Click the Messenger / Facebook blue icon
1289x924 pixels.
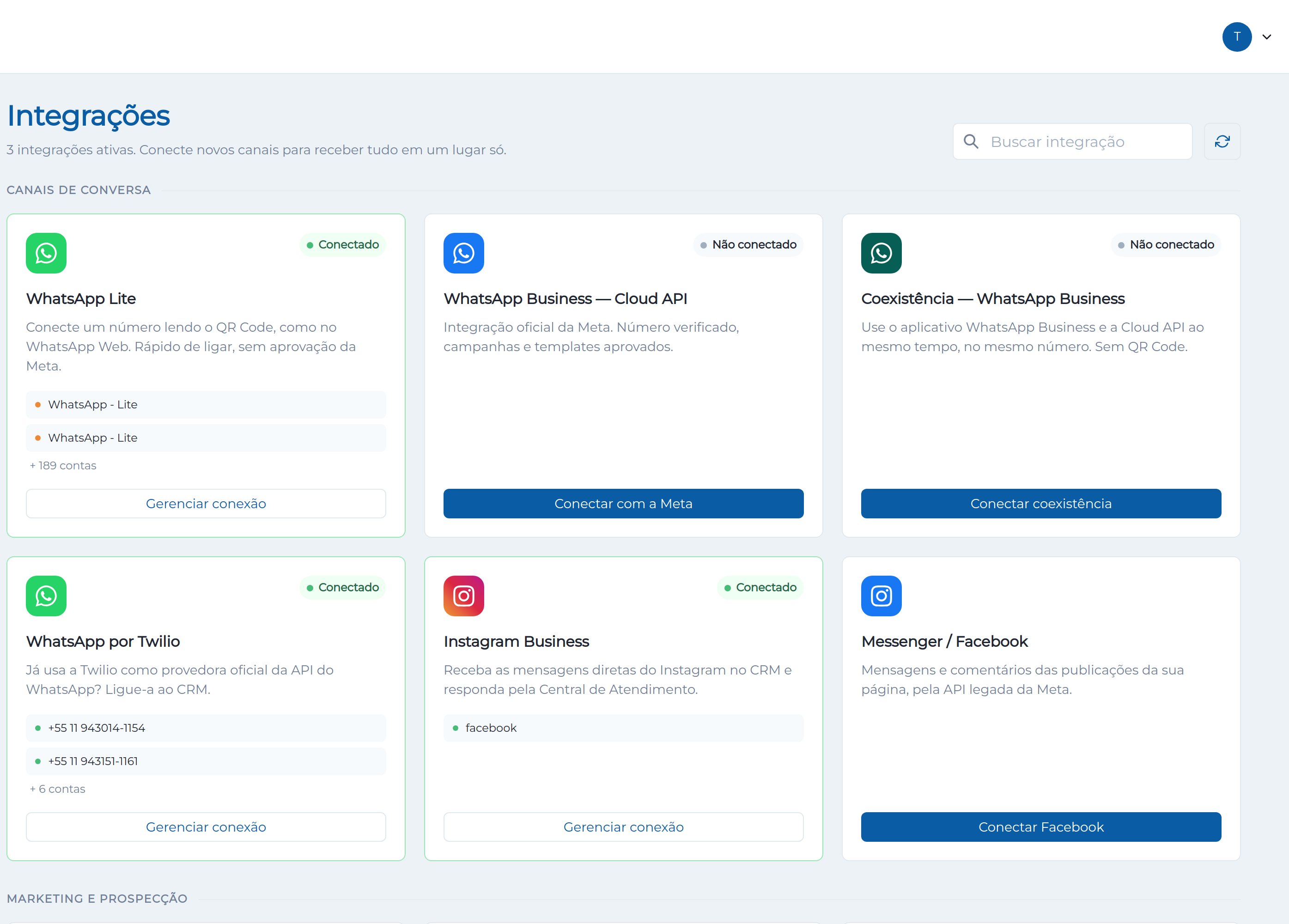(x=882, y=596)
